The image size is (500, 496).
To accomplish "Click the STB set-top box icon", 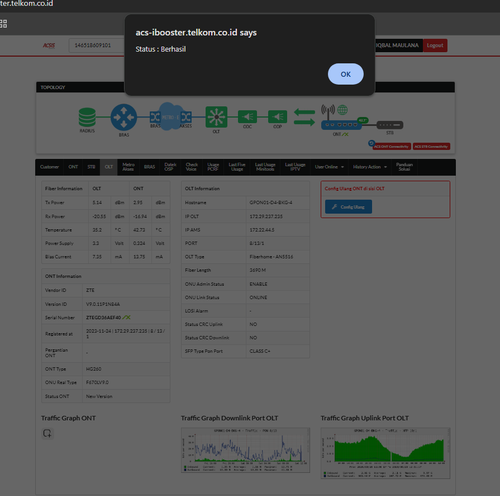I will (390, 125).
